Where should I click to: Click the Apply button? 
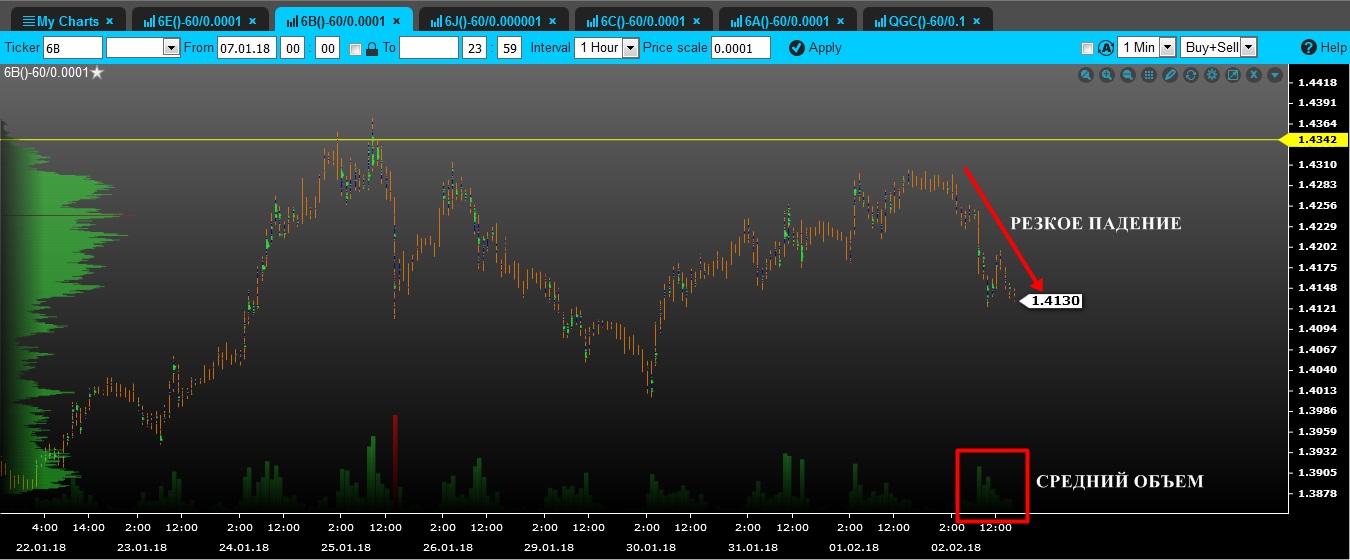[x=815, y=47]
